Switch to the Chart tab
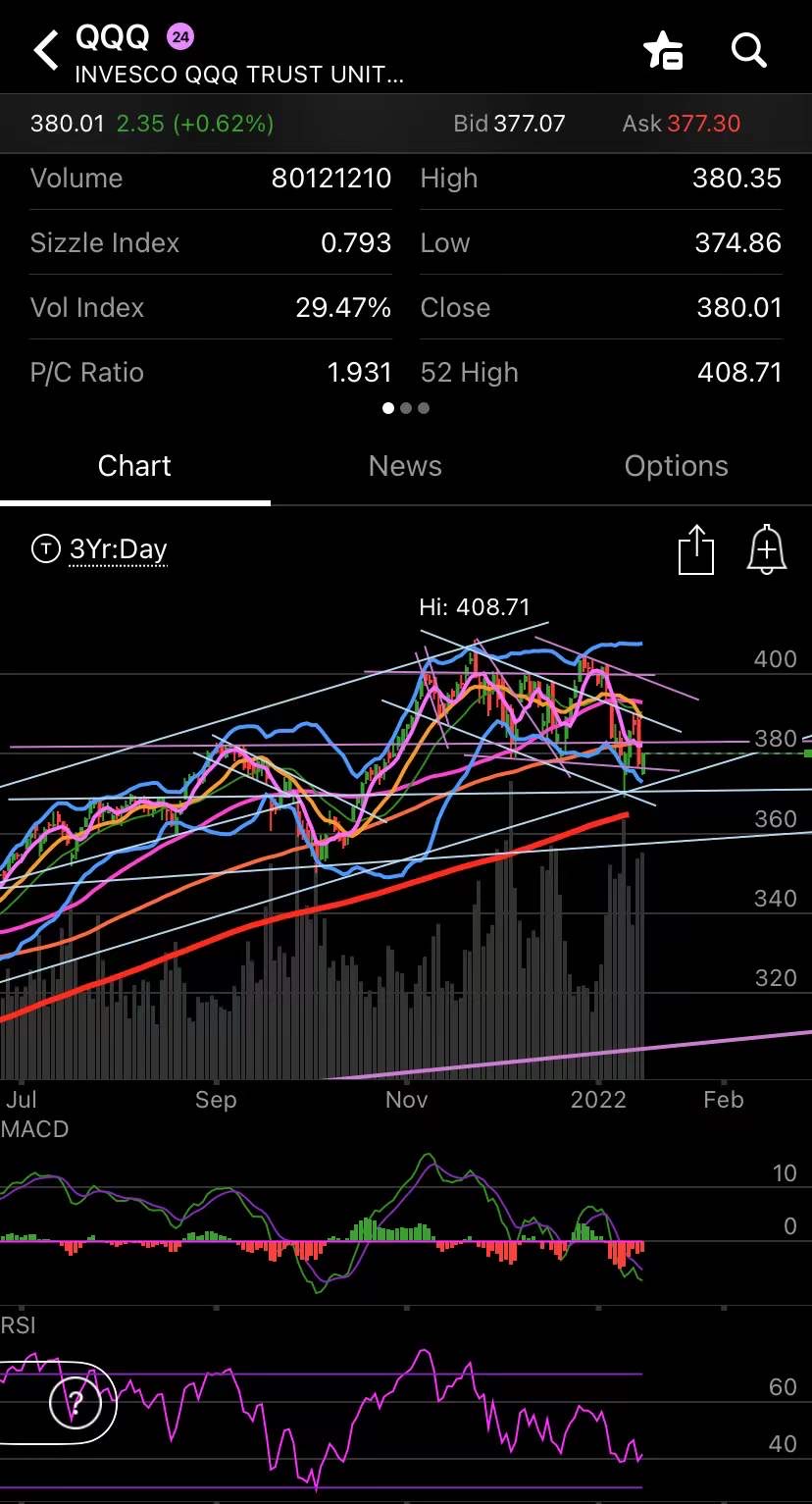Screen dimensions: 812x1504 [134, 466]
